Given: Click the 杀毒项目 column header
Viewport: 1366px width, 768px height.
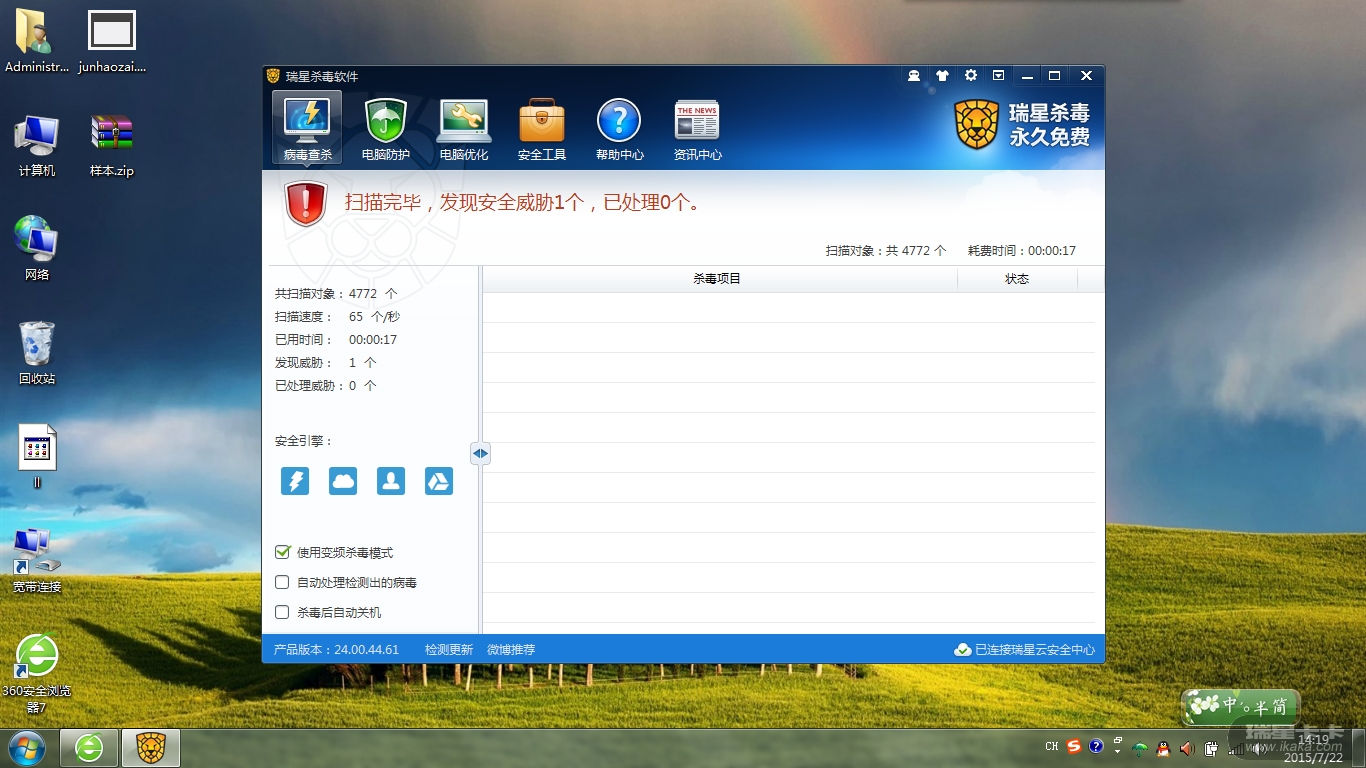Looking at the screenshot, I should [717, 279].
